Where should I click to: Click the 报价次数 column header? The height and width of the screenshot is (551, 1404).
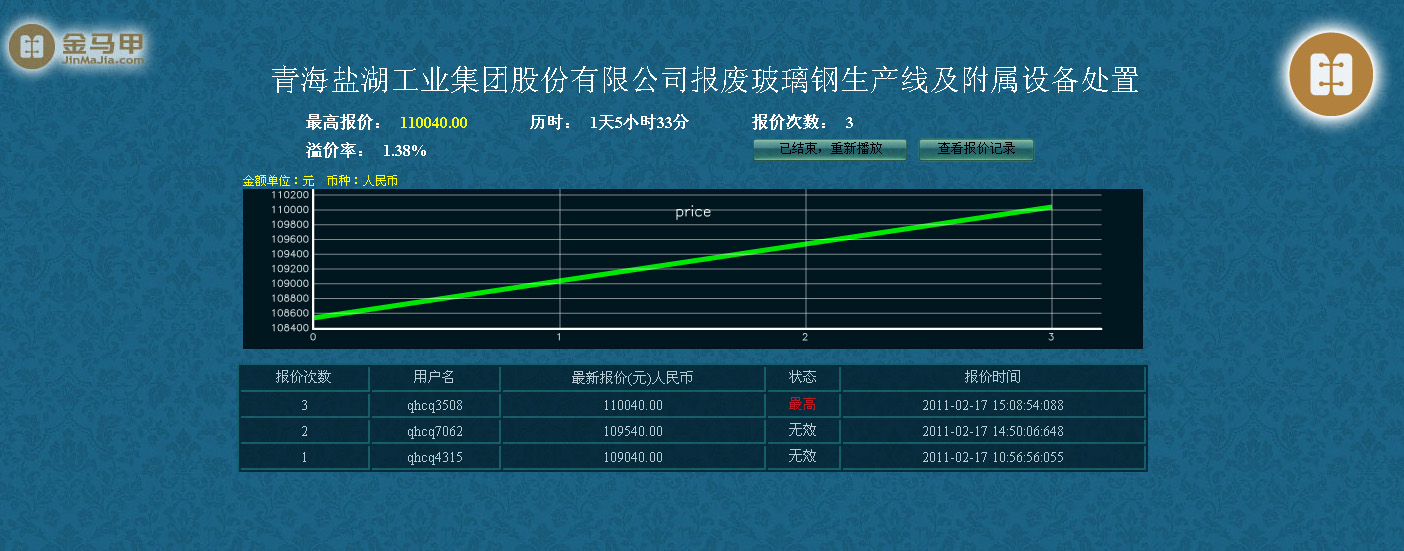tap(304, 377)
